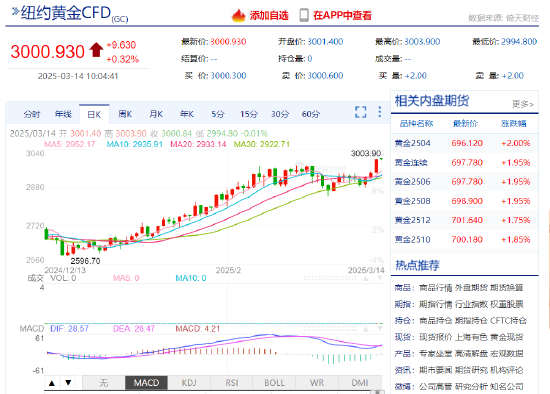Select the KDJ indicator button
The height and width of the screenshot is (394, 550).
(x=189, y=383)
